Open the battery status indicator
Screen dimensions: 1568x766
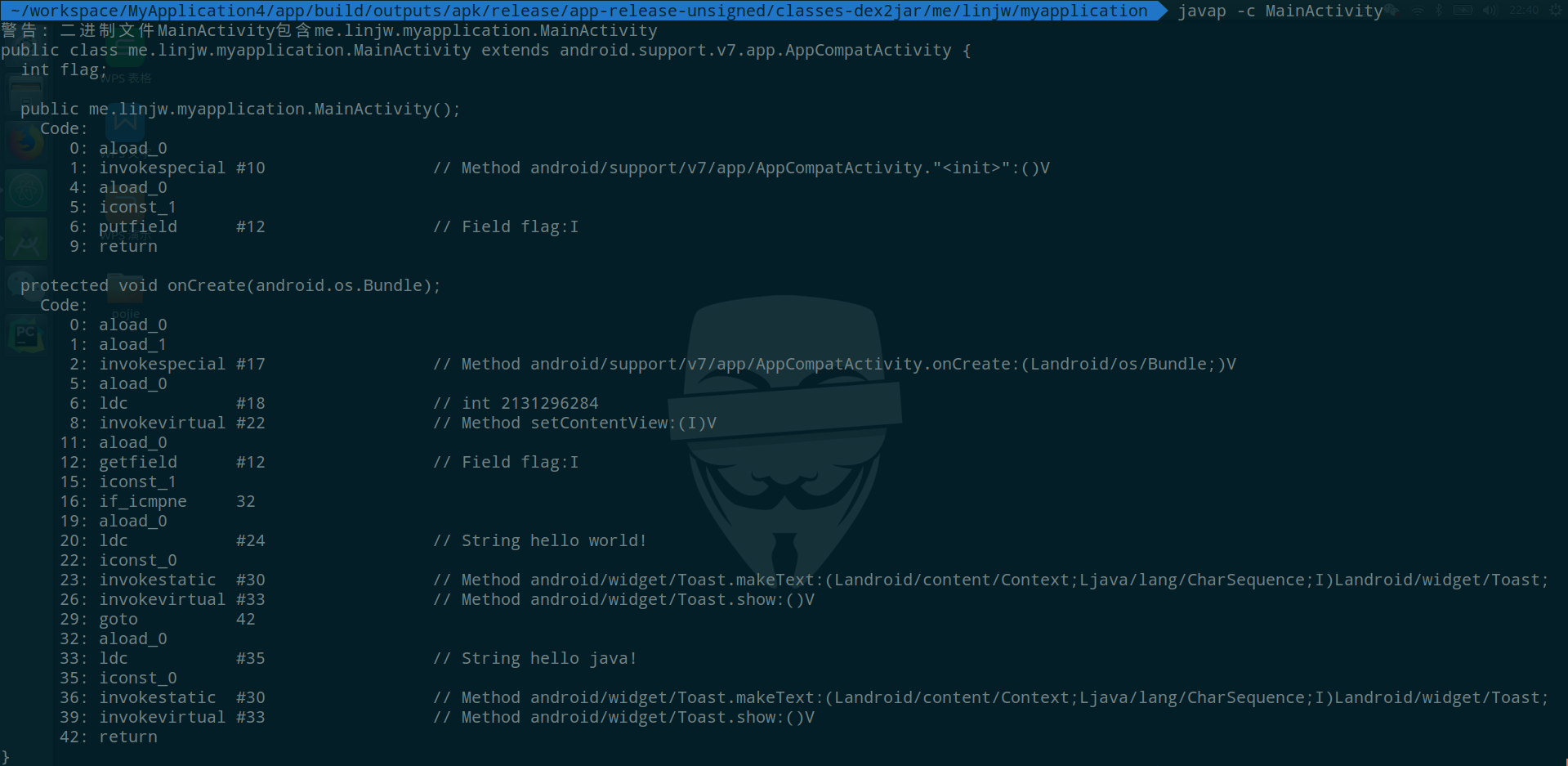tap(1463, 11)
